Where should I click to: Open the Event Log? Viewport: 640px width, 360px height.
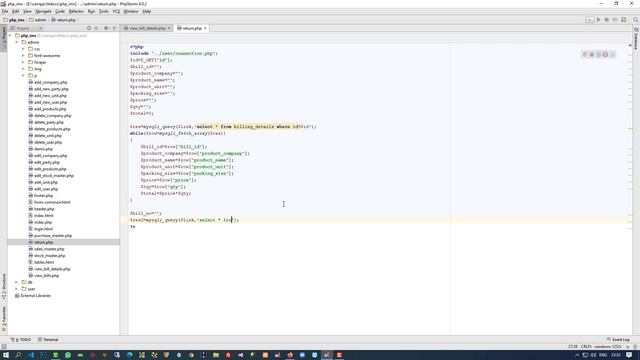click(x=618, y=340)
